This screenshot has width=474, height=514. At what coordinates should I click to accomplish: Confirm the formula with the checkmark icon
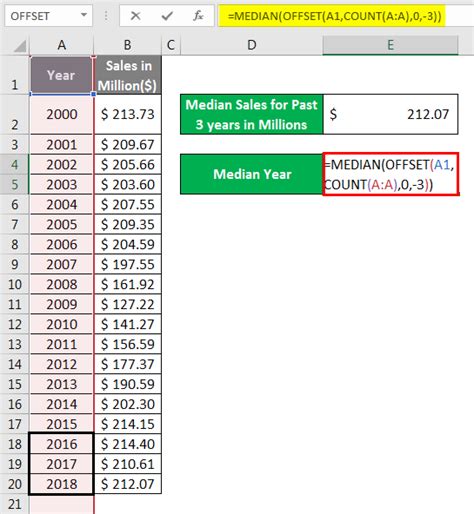click(167, 16)
